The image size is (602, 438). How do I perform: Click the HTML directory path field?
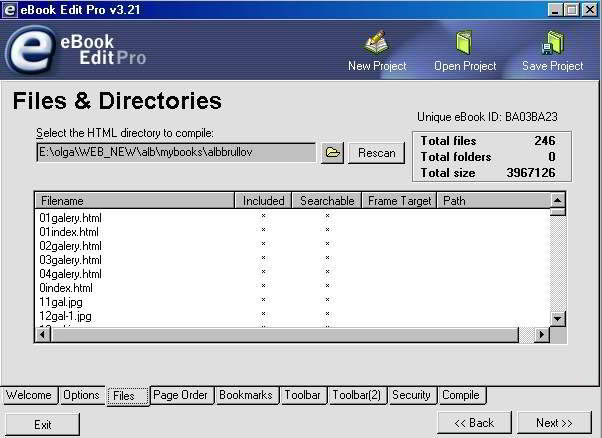tap(175, 153)
